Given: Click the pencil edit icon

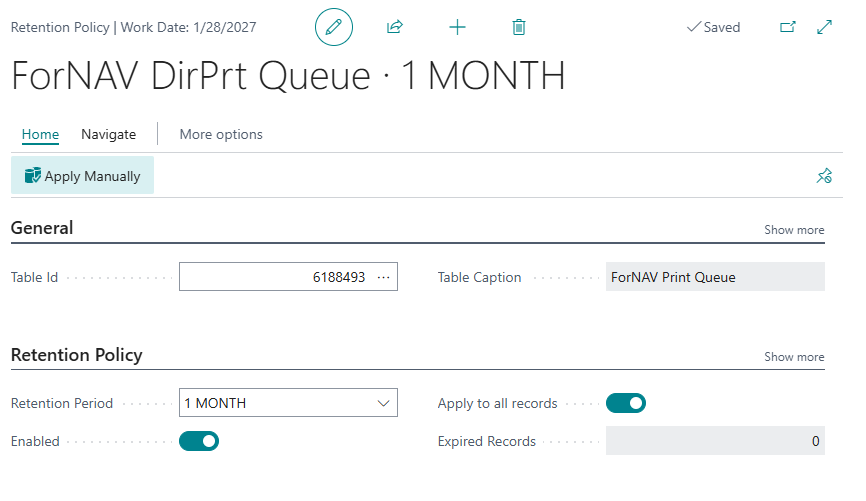Looking at the screenshot, I should (334, 27).
